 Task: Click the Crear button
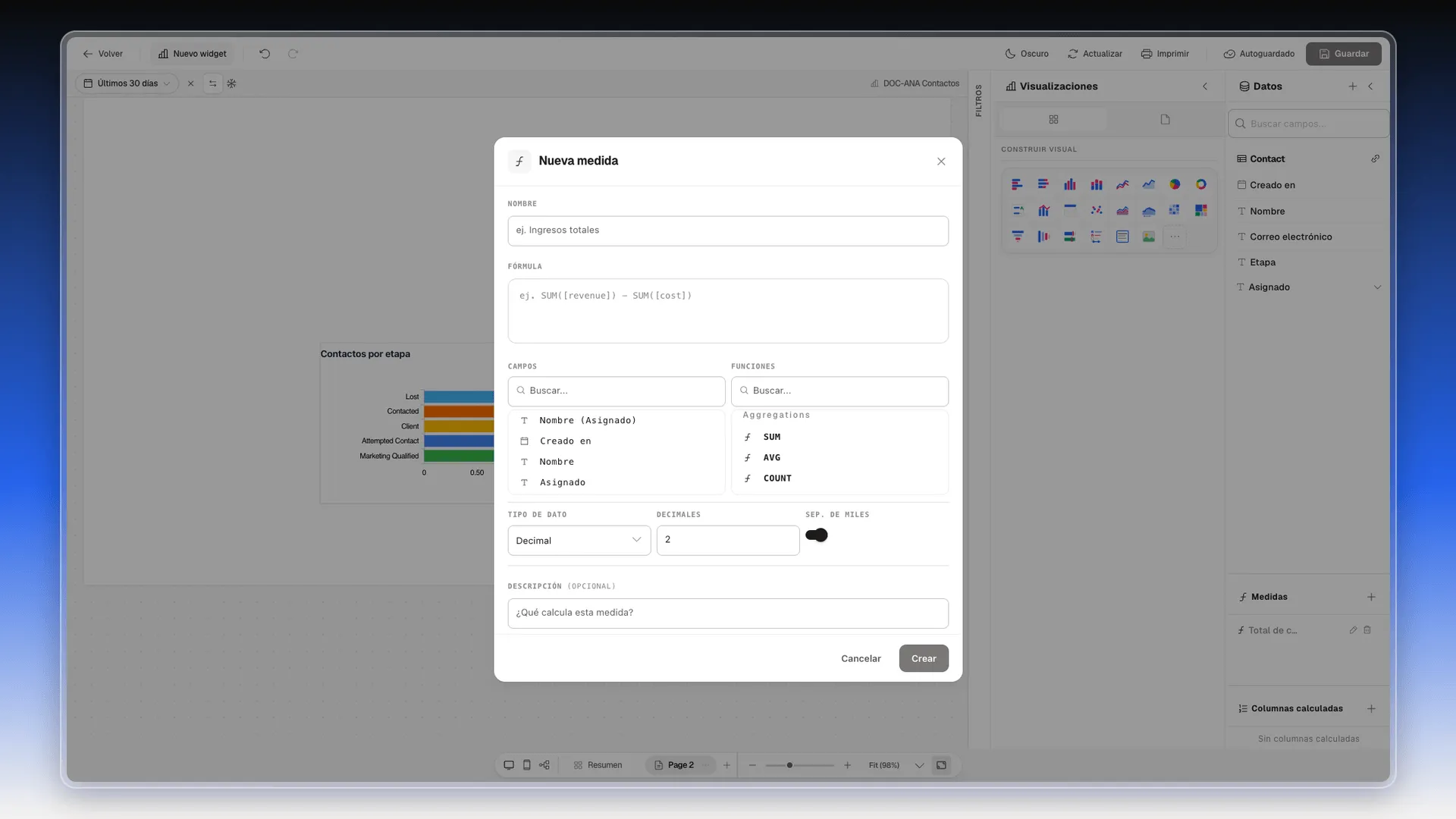pyautogui.click(x=924, y=658)
